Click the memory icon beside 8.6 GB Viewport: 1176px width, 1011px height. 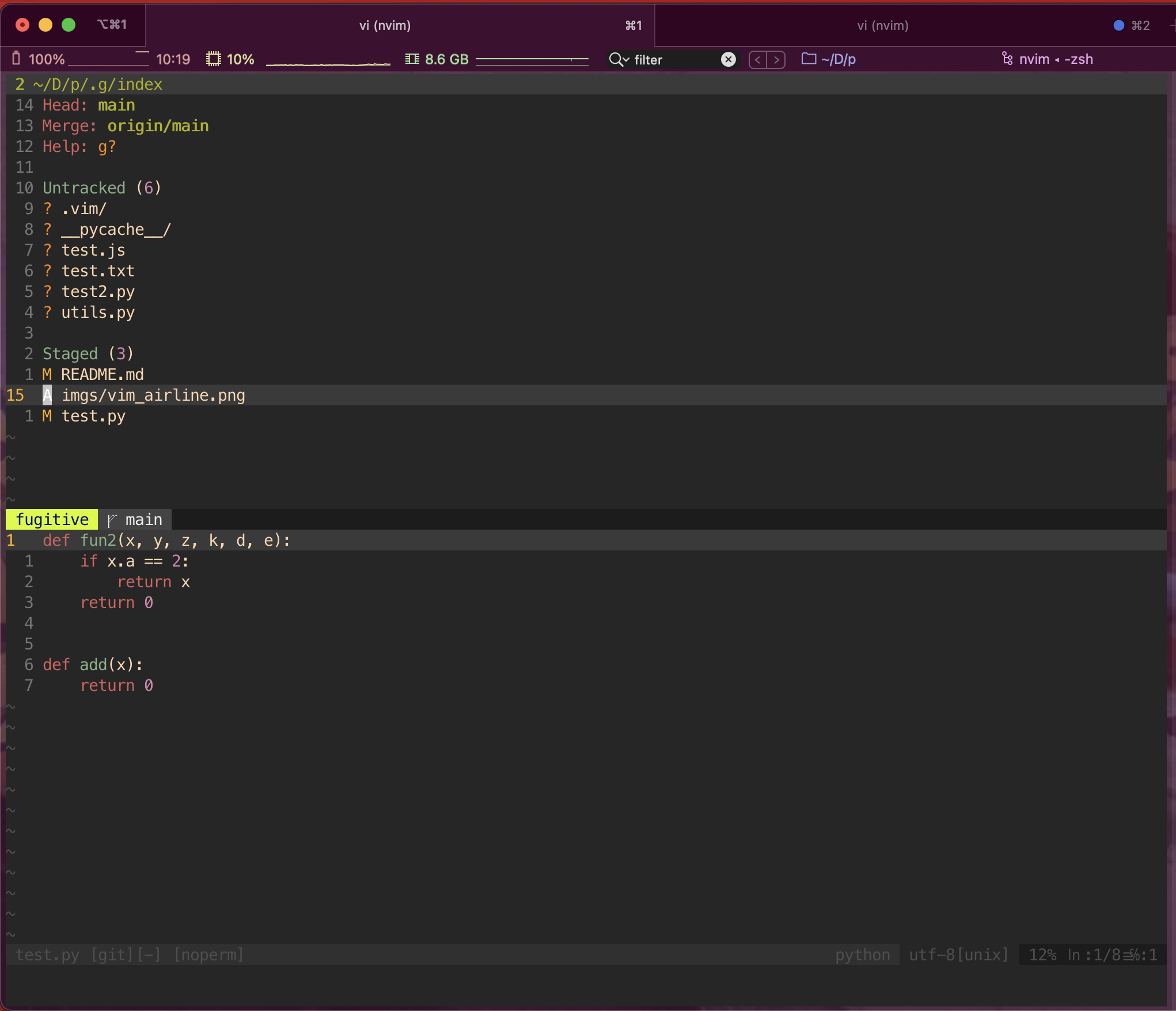pos(412,59)
